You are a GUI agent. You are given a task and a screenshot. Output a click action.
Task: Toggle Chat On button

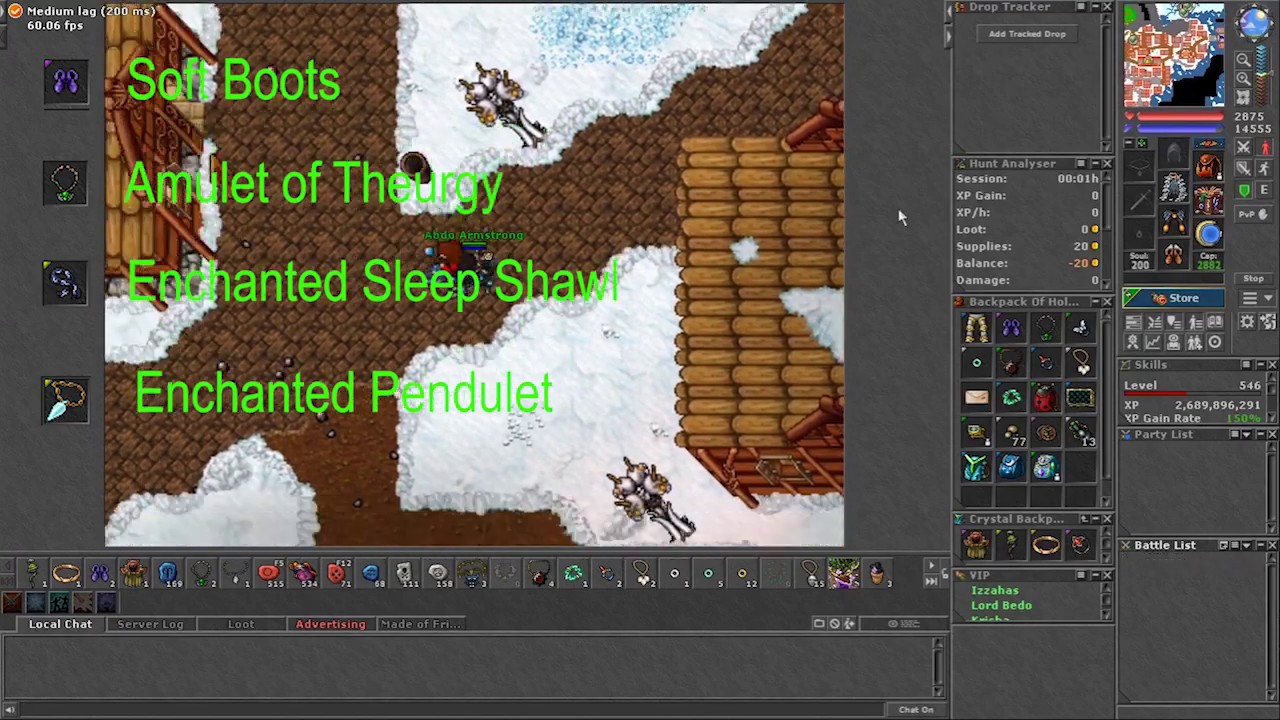coord(915,710)
